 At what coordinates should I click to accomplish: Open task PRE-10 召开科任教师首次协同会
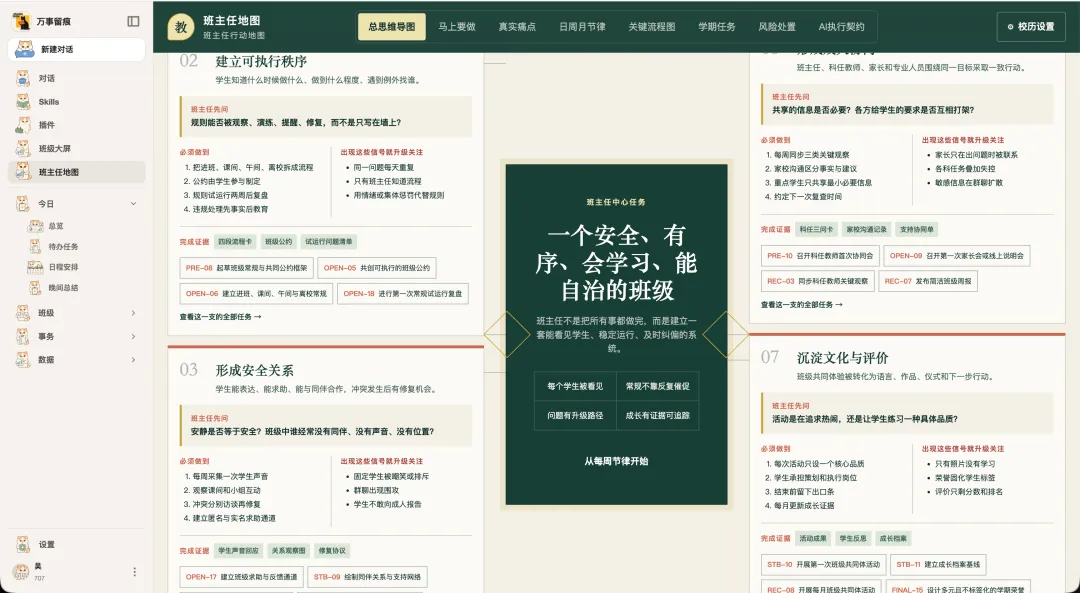pyautogui.click(x=820, y=256)
